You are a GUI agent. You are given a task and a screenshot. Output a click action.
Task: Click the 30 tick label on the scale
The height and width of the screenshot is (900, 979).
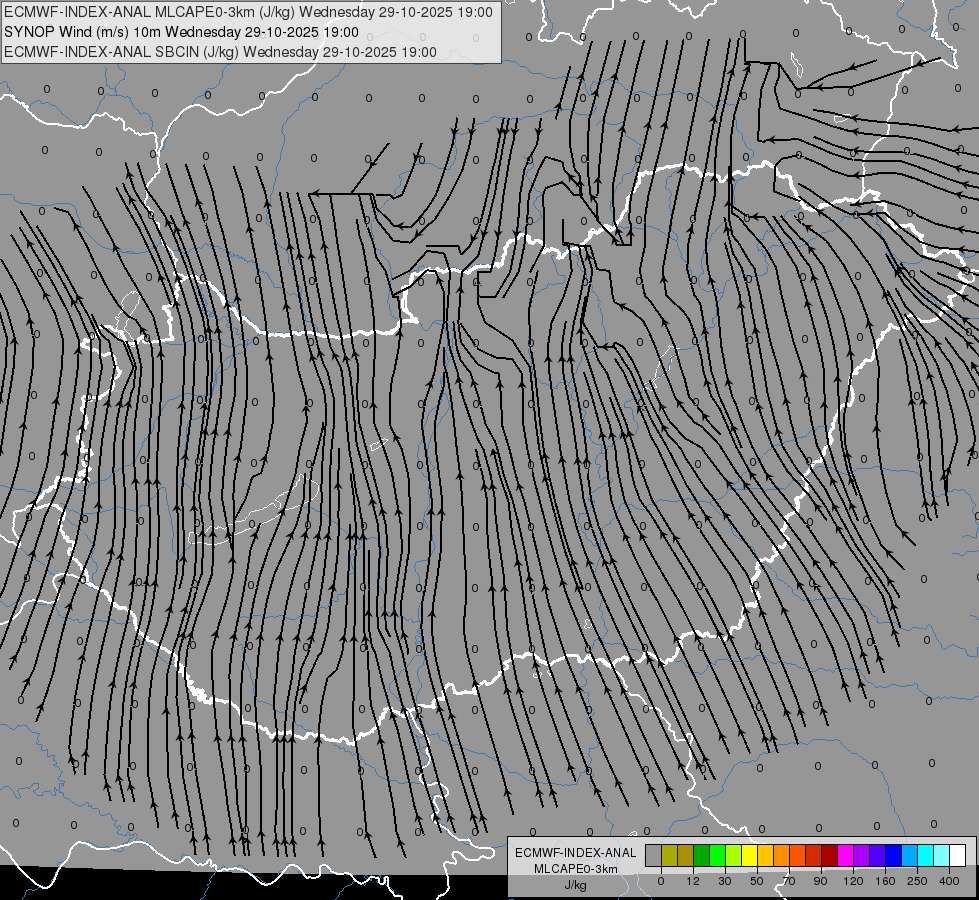coord(725,881)
